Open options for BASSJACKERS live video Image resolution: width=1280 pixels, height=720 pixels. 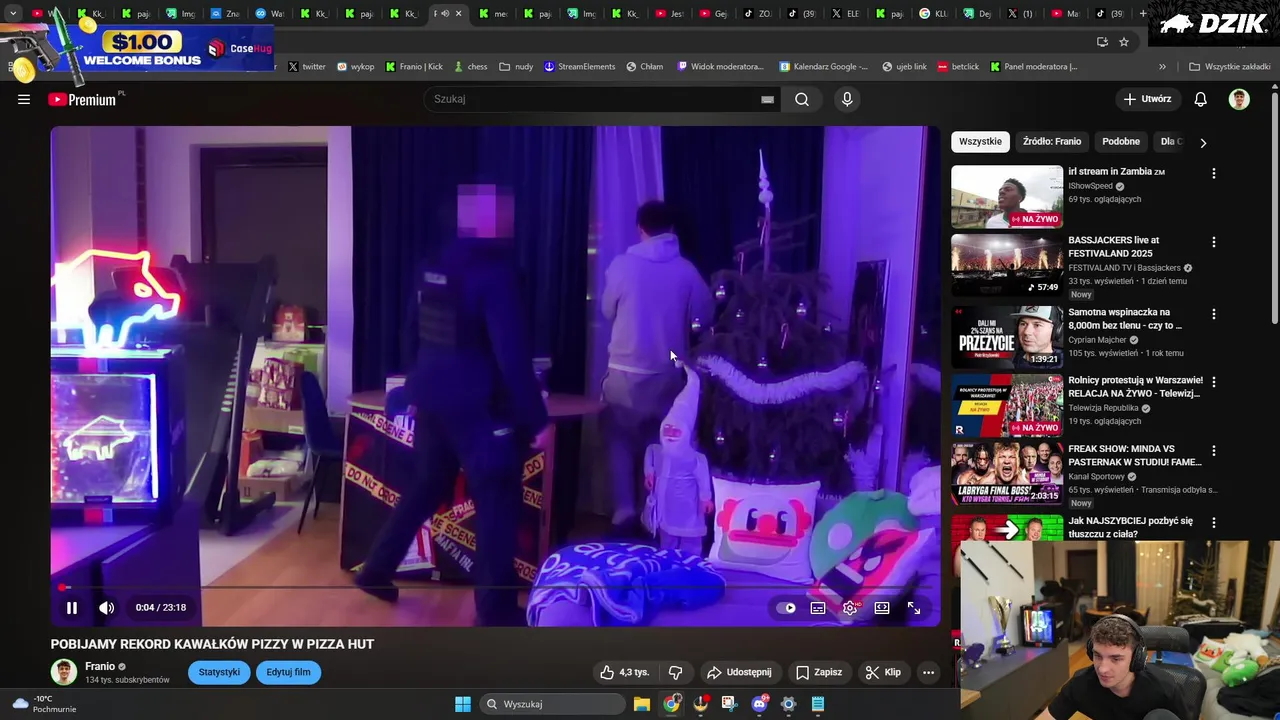point(1214,242)
